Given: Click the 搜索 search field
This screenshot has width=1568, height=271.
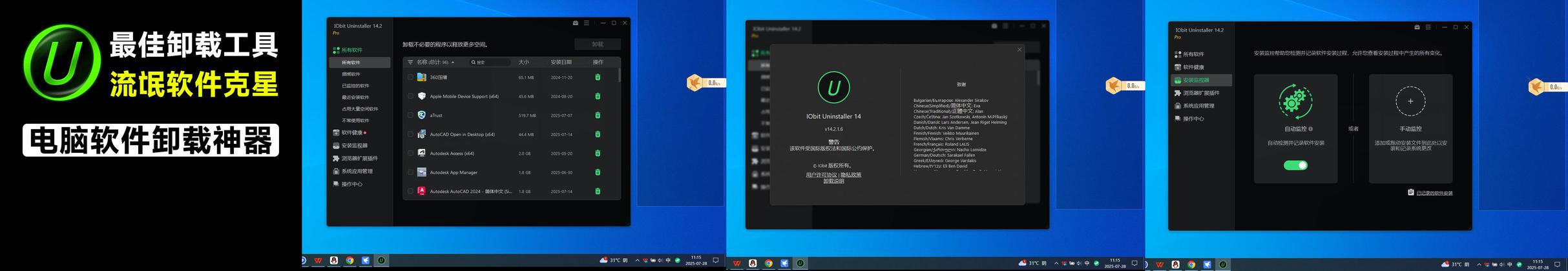Looking at the screenshot, I should [490, 63].
